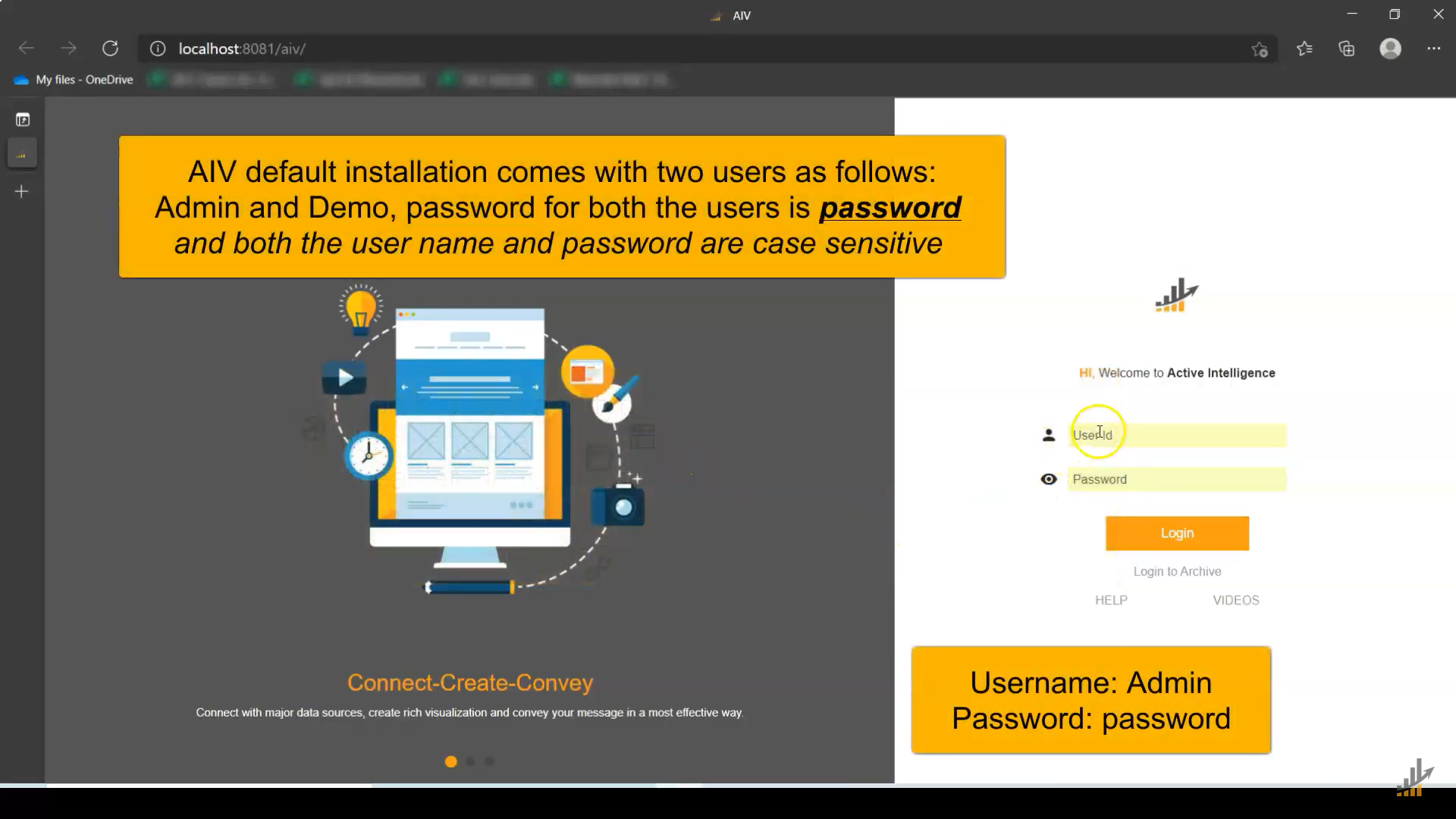The height and width of the screenshot is (819, 1456).
Task: Open the VIDEOS link
Action: click(x=1235, y=601)
